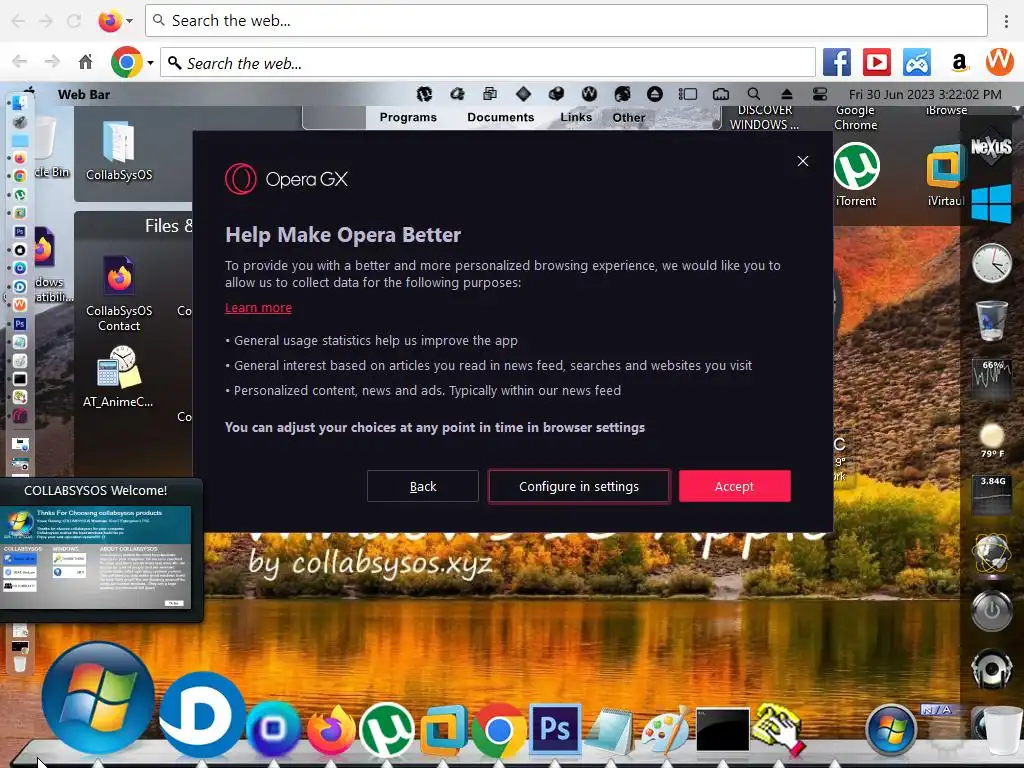Open the top toolbar three-dot menu

coord(1006,21)
